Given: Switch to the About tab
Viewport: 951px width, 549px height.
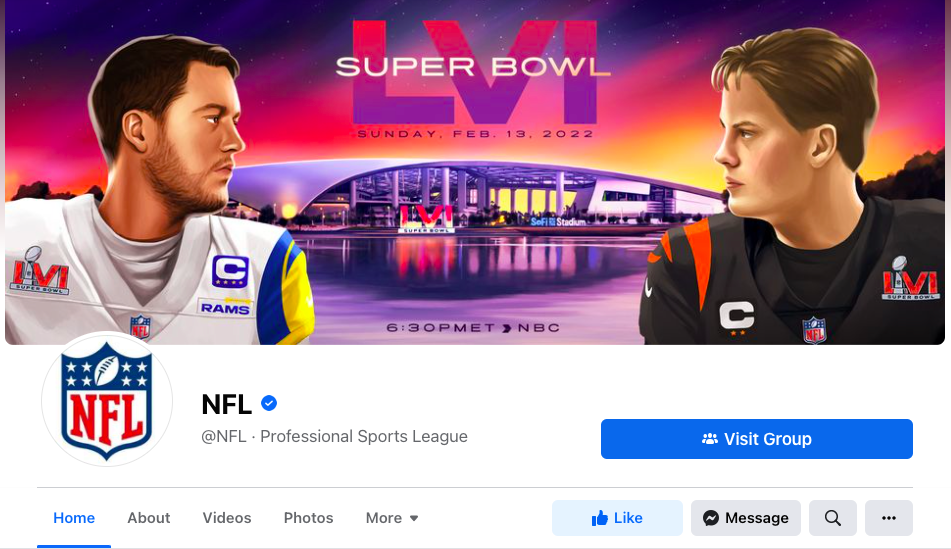Looking at the screenshot, I should [x=149, y=518].
